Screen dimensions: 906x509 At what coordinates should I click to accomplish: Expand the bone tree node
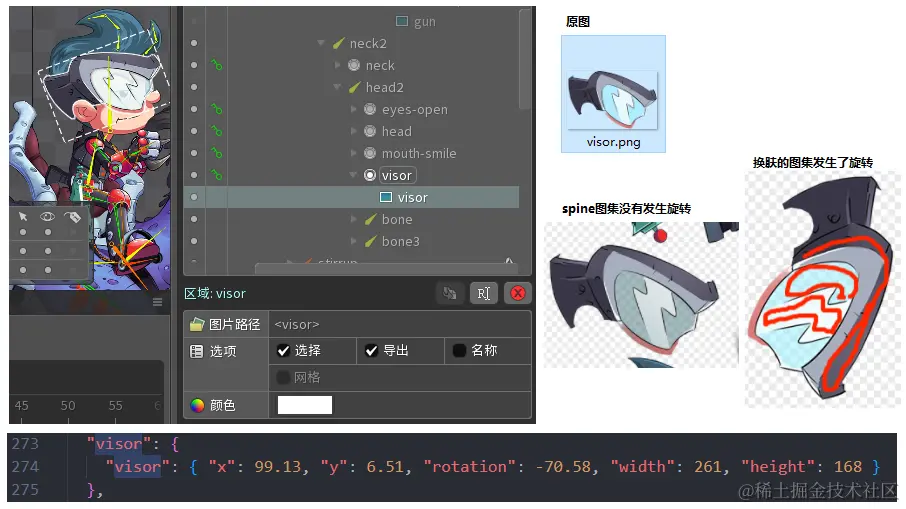click(354, 219)
